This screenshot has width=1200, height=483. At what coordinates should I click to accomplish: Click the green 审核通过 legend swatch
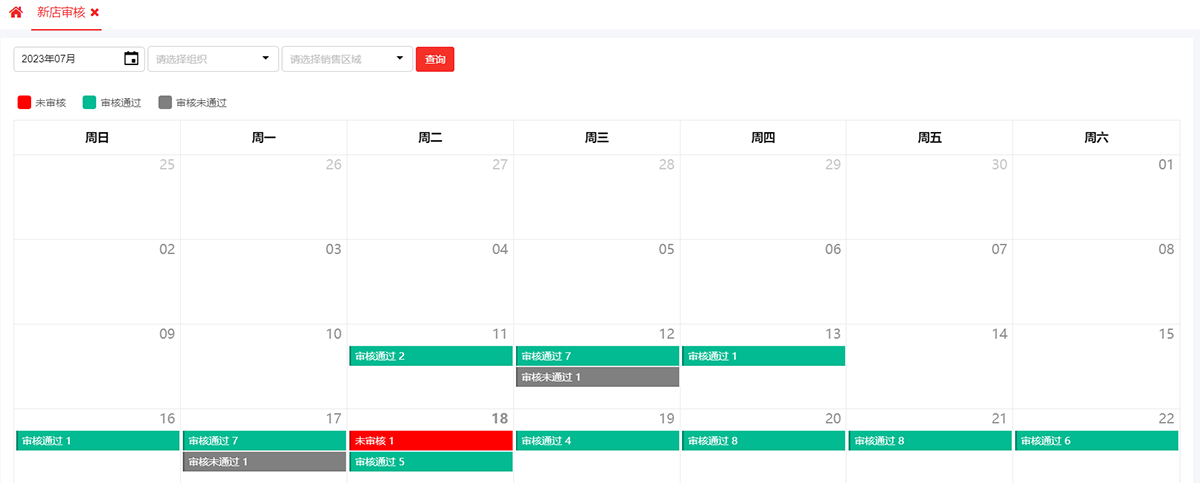89,102
